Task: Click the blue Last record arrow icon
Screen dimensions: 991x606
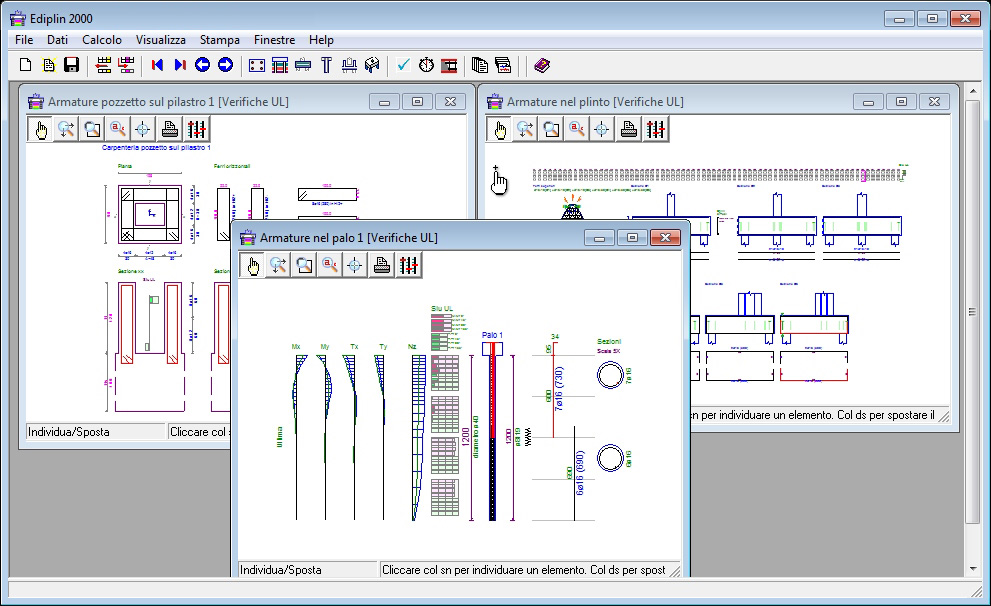Action: pyautogui.click(x=180, y=65)
